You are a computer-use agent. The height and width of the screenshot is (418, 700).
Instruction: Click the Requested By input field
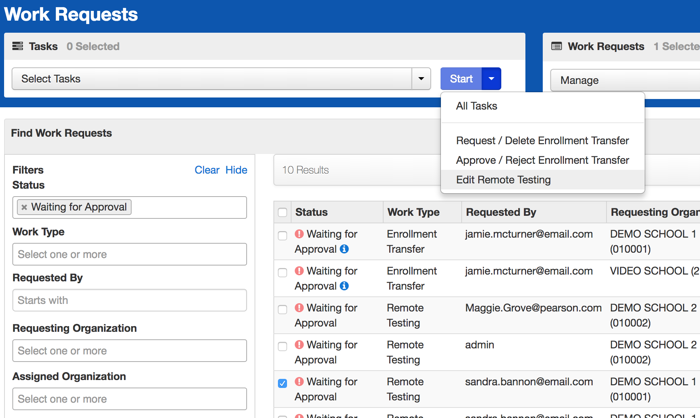pos(129,300)
